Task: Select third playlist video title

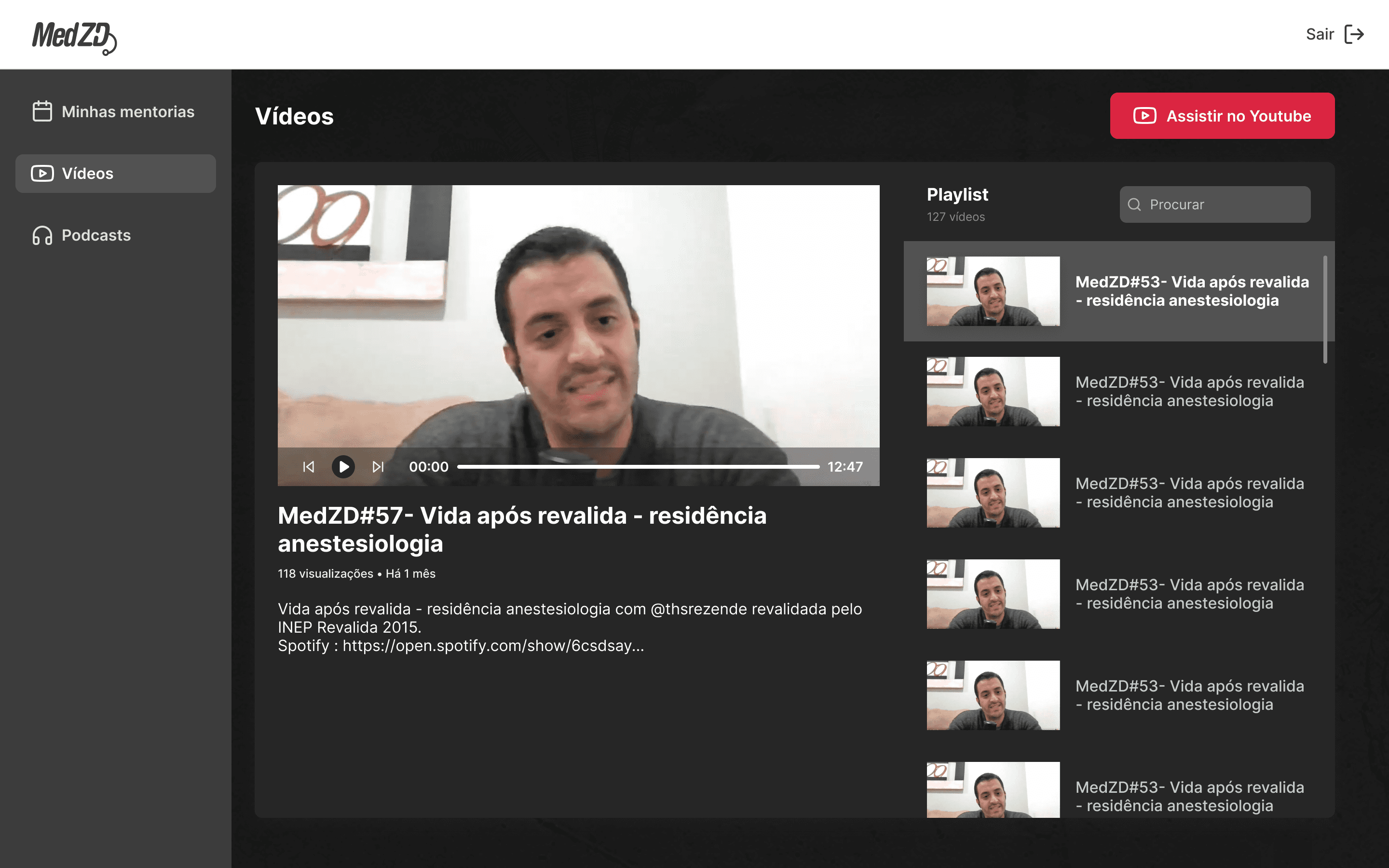Action: 1189,492
